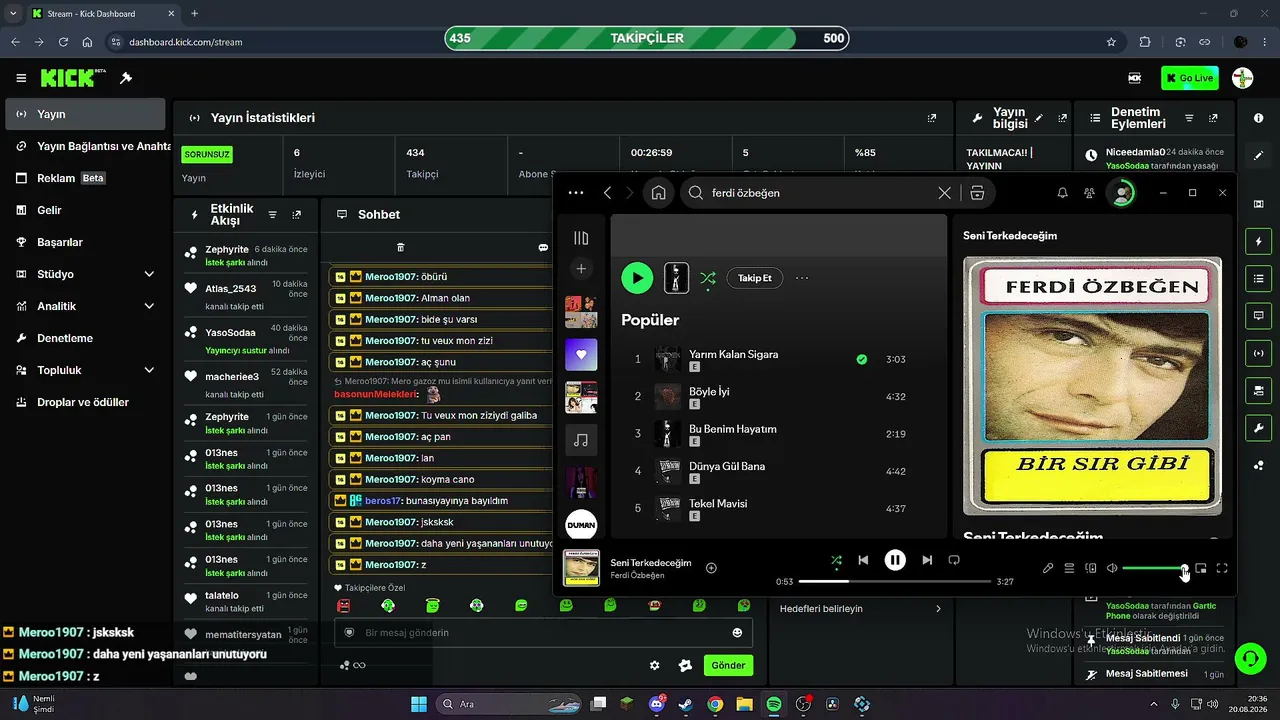Pop out the Yayın İstatistikleri panel

tap(932, 118)
